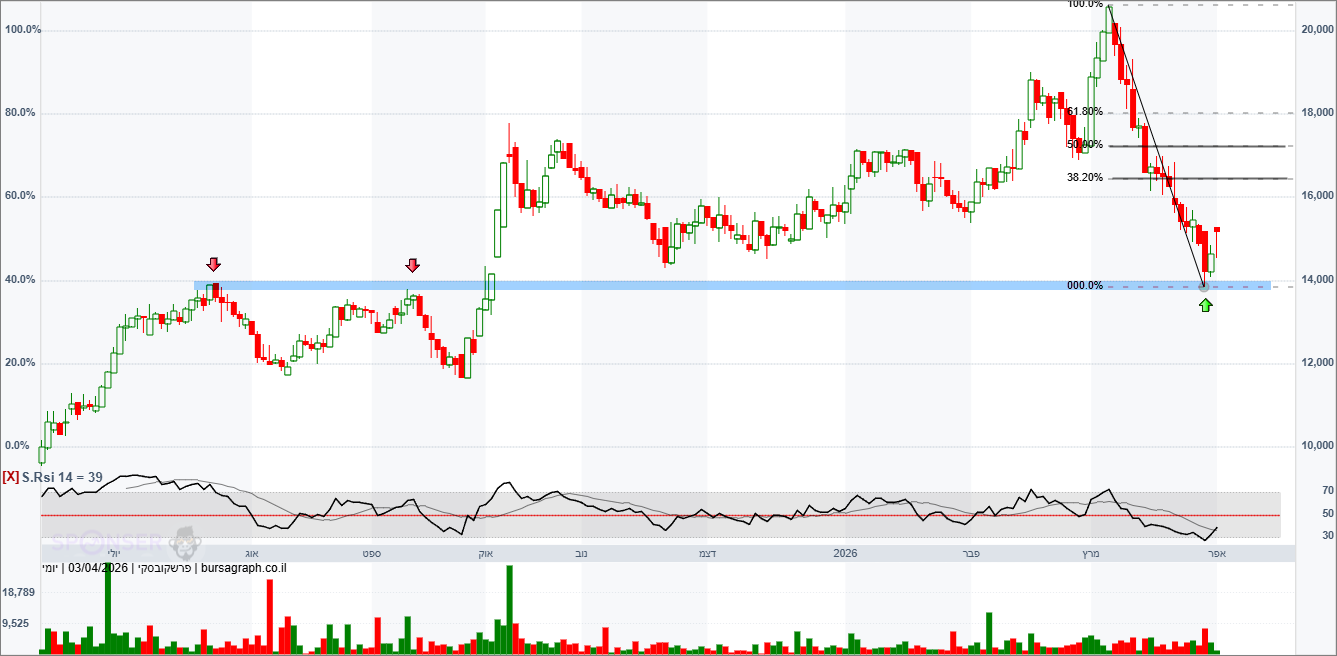Click the נוב month label

click(x=581, y=553)
